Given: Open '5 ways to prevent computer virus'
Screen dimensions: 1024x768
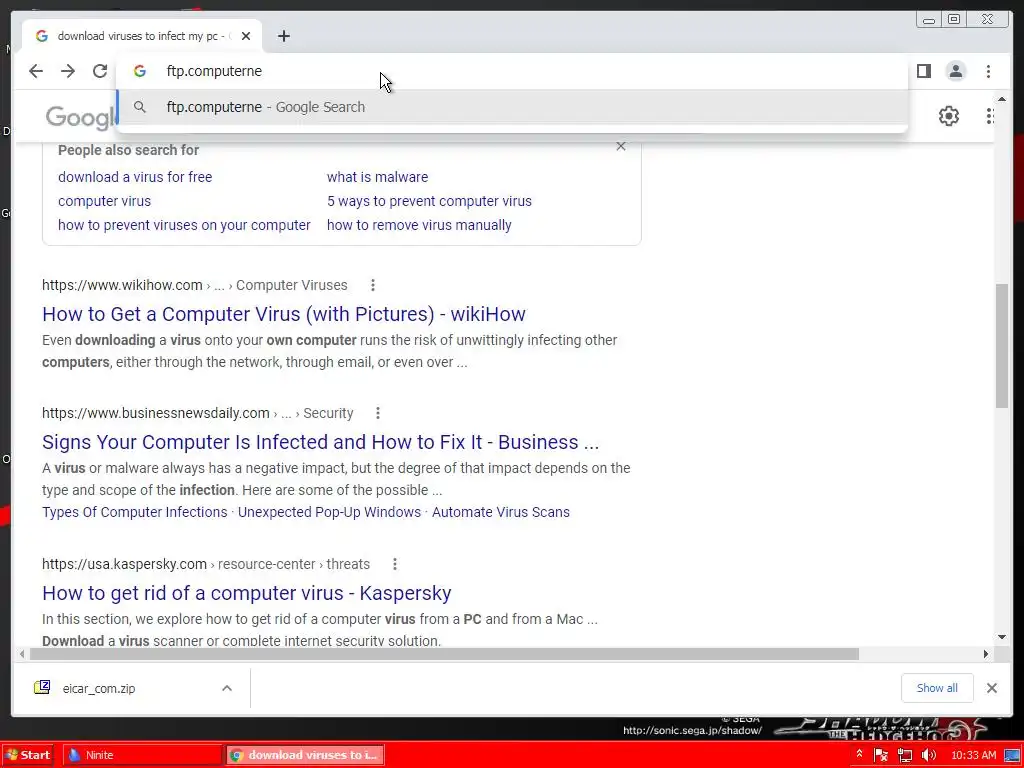Looking at the screenshot, I should coord(429,201).
